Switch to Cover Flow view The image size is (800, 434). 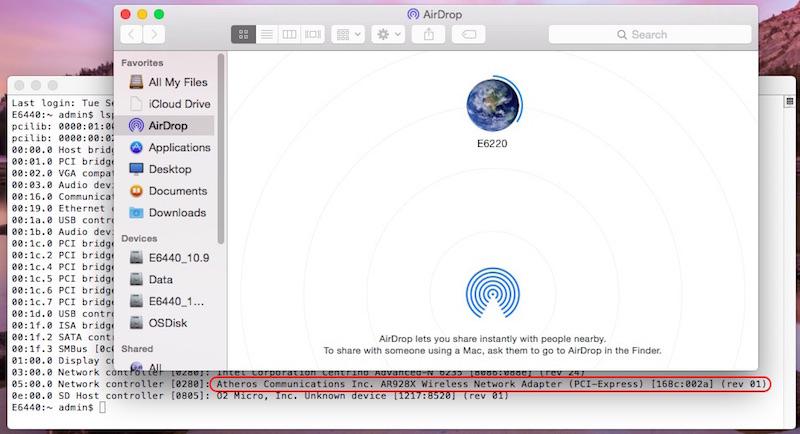pos(313,34)
